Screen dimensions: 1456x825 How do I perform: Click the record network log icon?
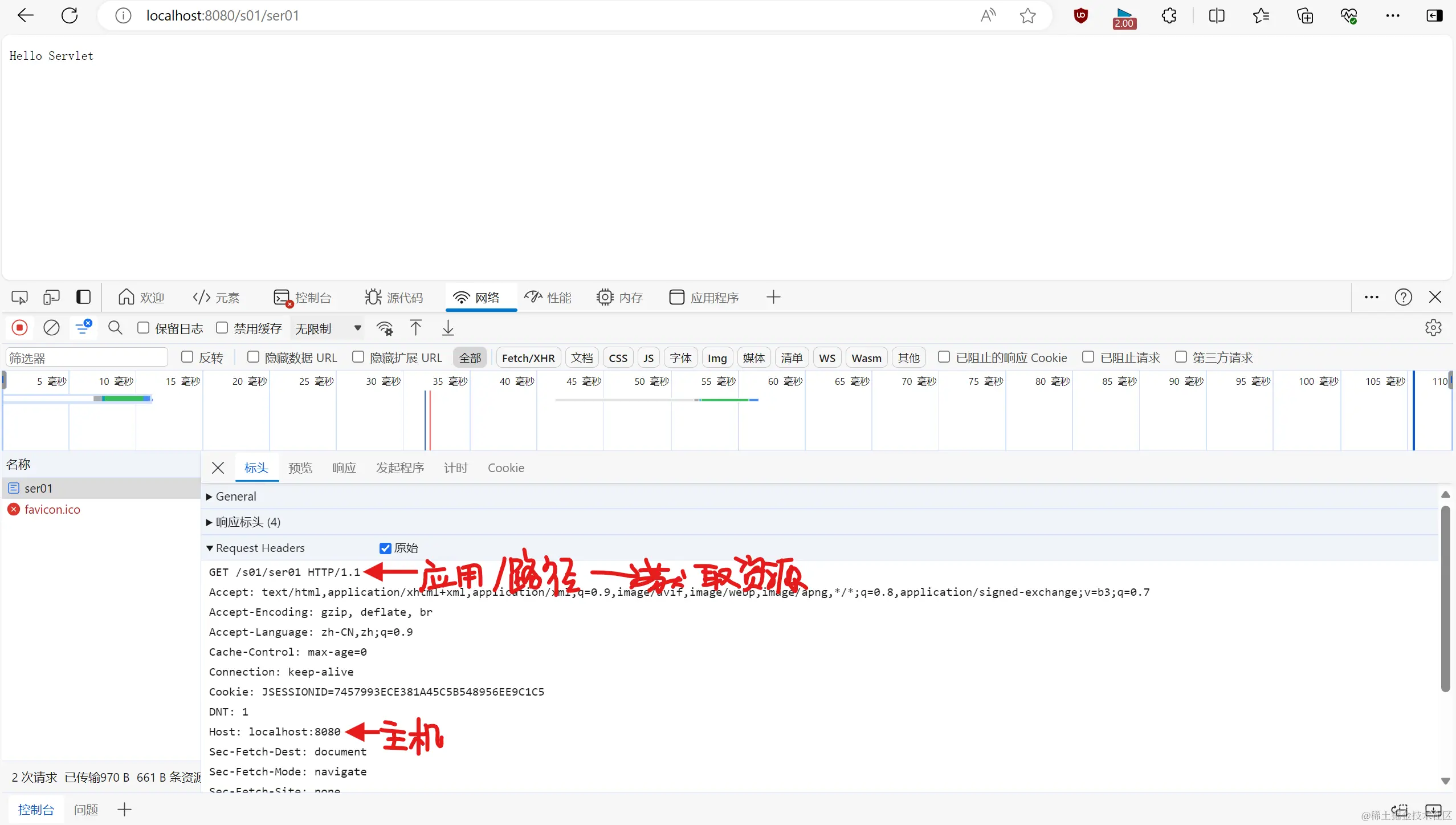point(19,328)
